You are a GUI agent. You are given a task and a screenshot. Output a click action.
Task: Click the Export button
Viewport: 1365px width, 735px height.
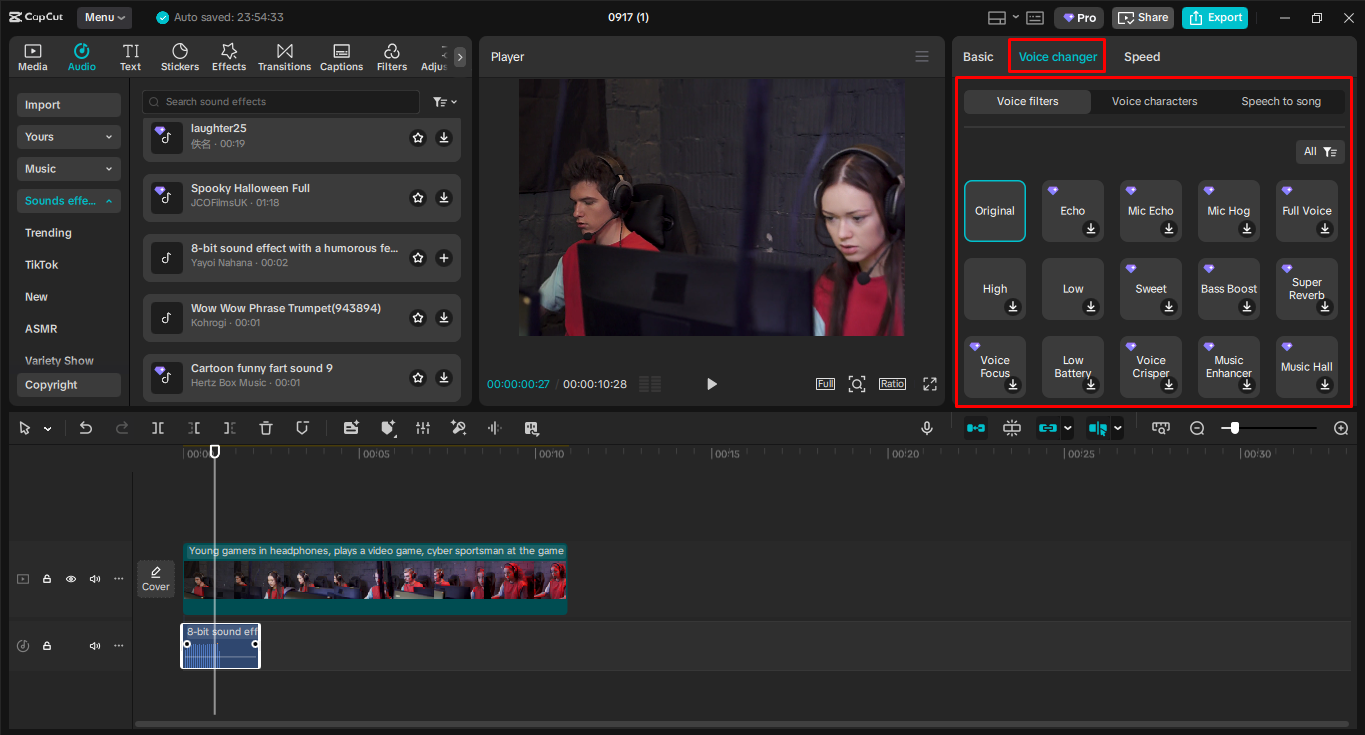1214,17
